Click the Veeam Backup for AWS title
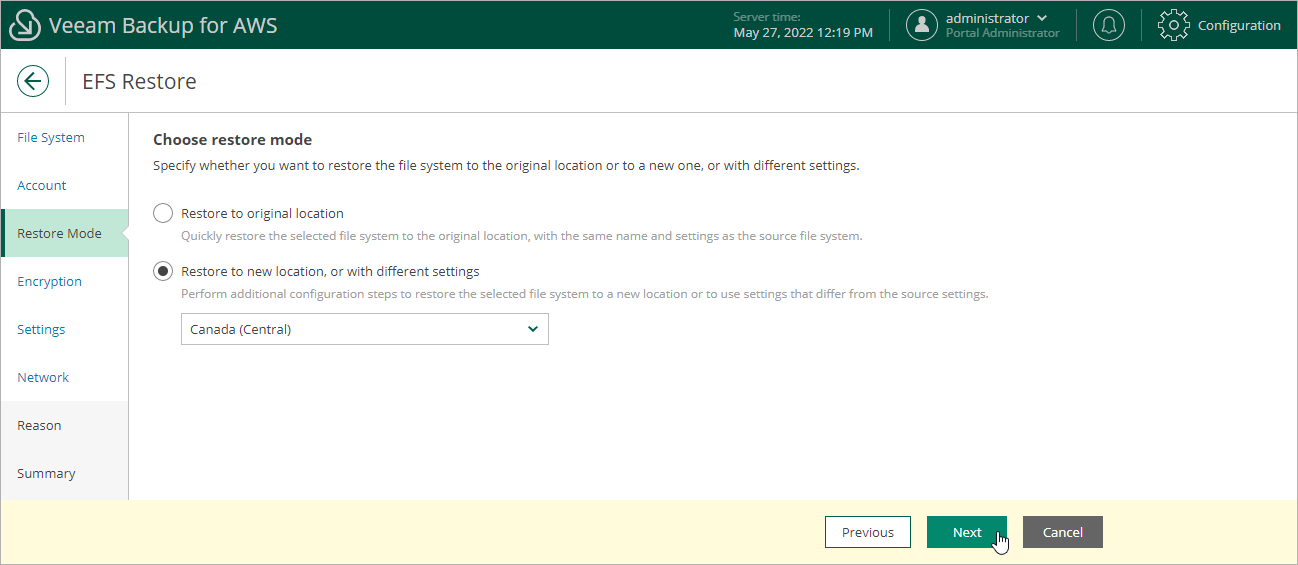Screen dimensions: 1298x565 pyautogui.click(x=163, y=26)
